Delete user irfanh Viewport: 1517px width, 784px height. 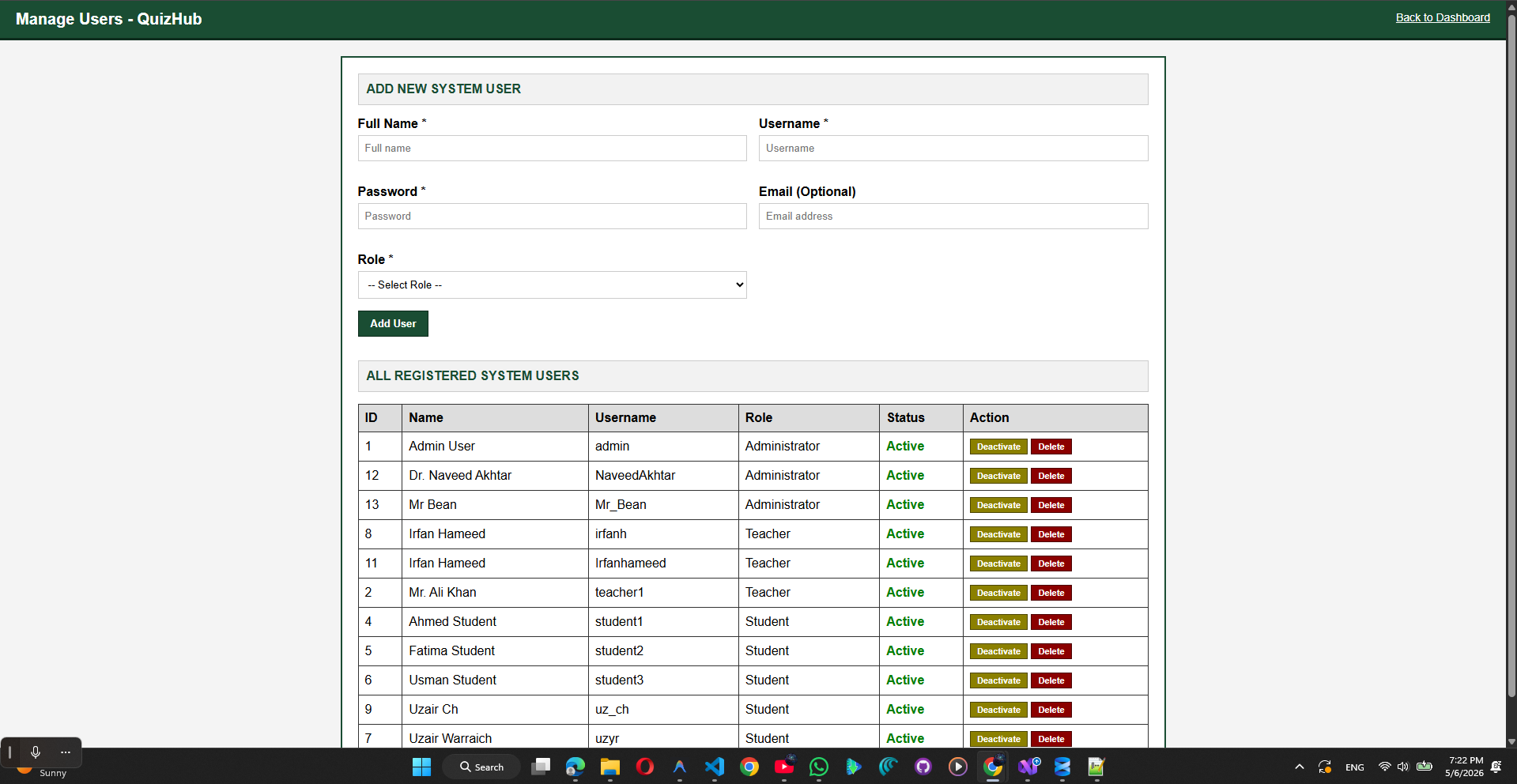(1051, 534)
